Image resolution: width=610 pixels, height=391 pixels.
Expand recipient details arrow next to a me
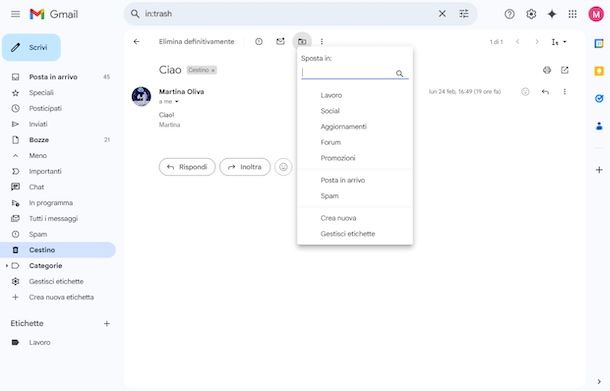click(x=177, y=102)
